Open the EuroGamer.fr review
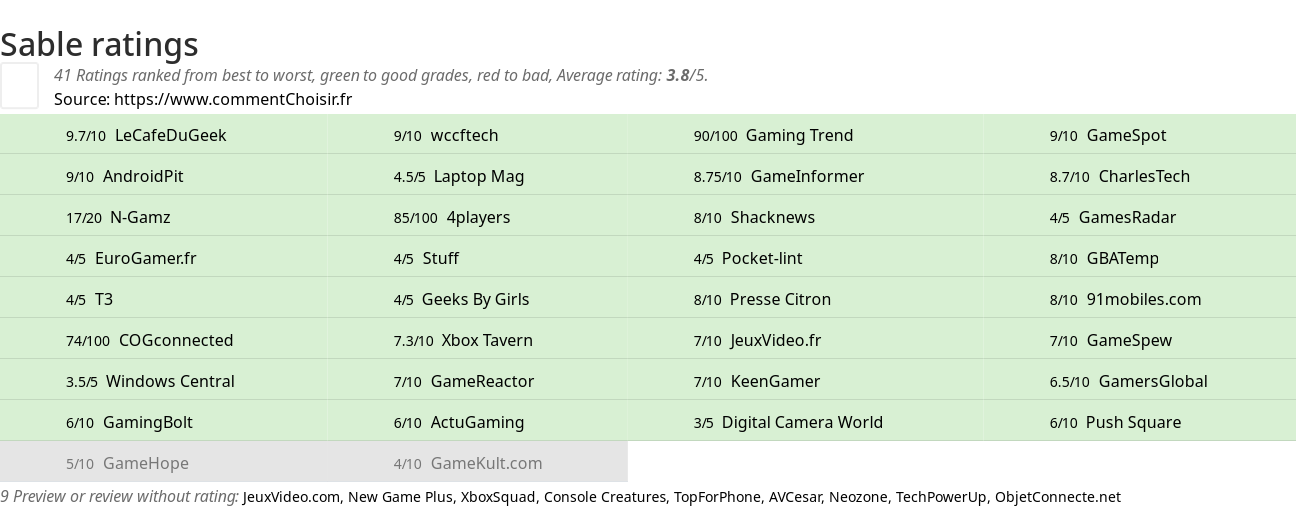The image size is (1296, 507). pos(131,258)
